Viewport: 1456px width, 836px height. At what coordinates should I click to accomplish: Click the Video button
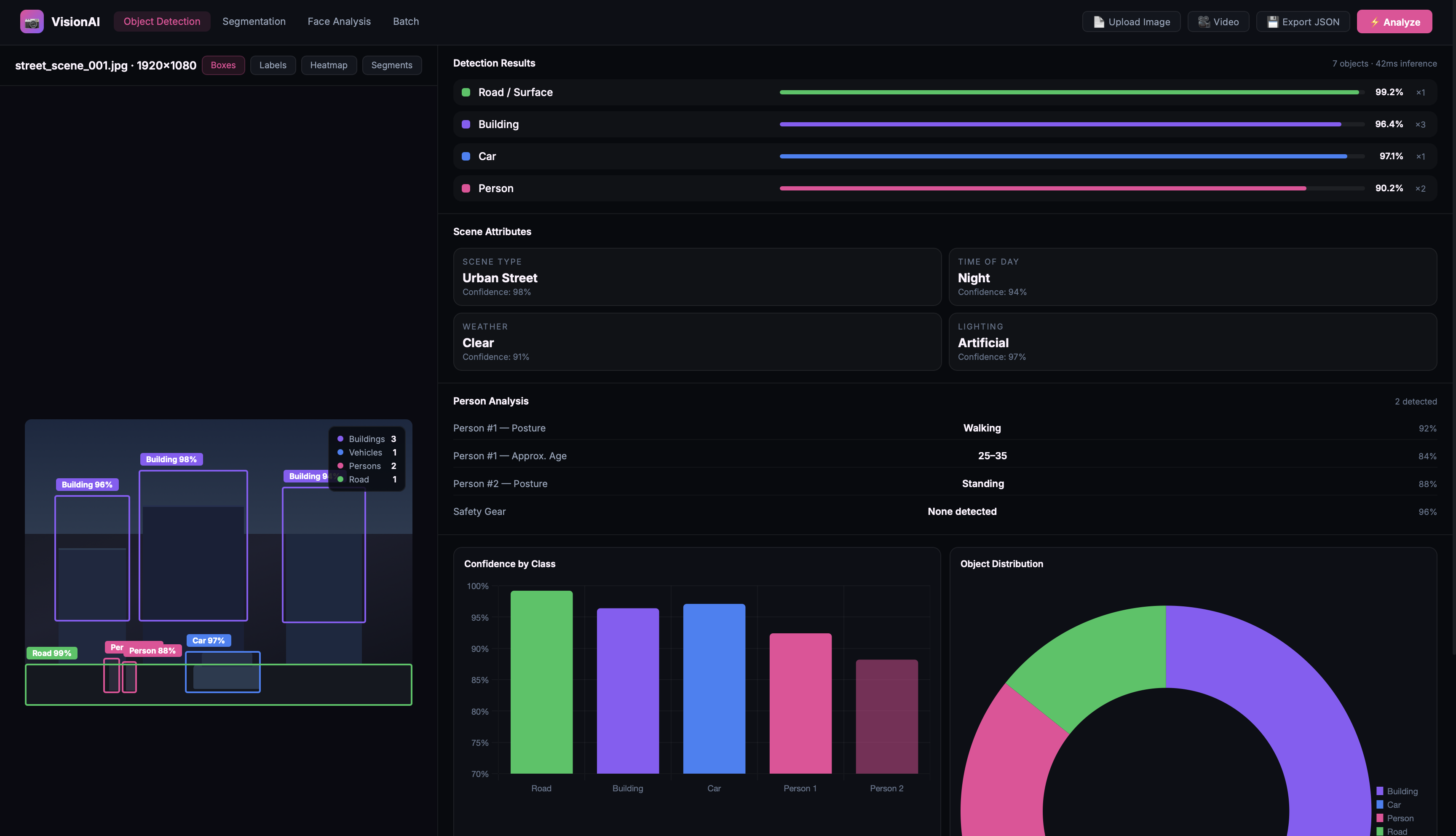pos(1218,22)
